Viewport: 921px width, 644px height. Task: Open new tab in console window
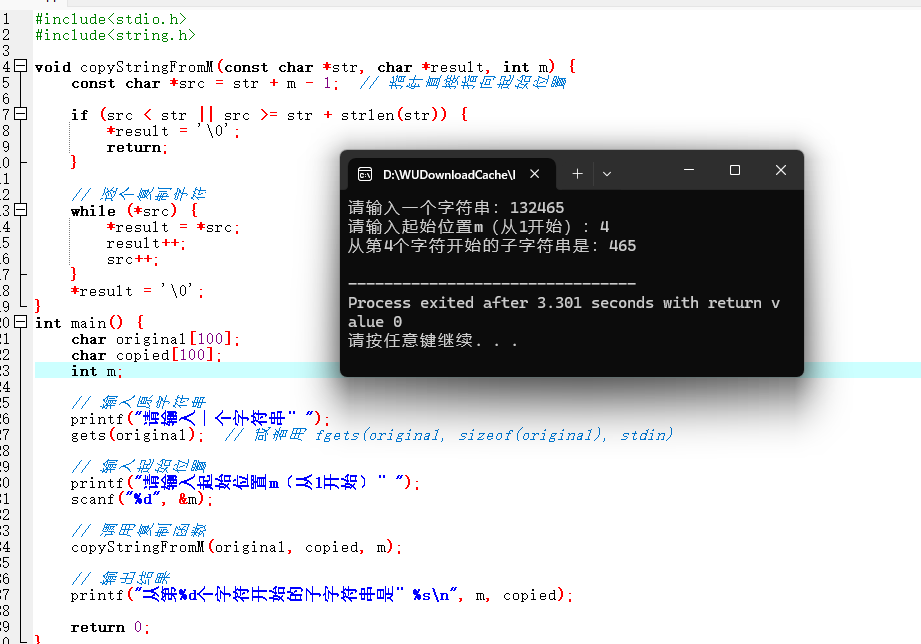click(x=577, y=173)
